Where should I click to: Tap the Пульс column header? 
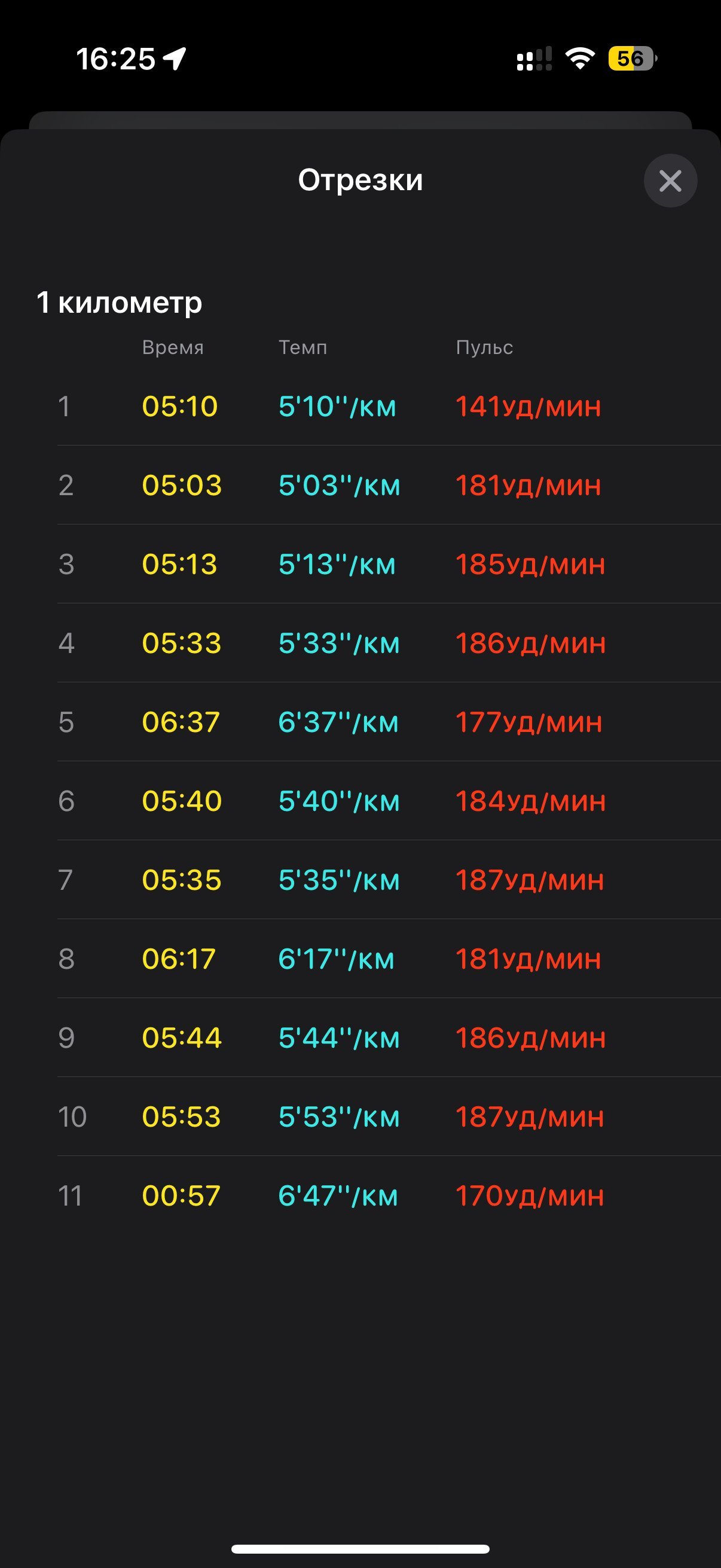click(x=484, y=347)
